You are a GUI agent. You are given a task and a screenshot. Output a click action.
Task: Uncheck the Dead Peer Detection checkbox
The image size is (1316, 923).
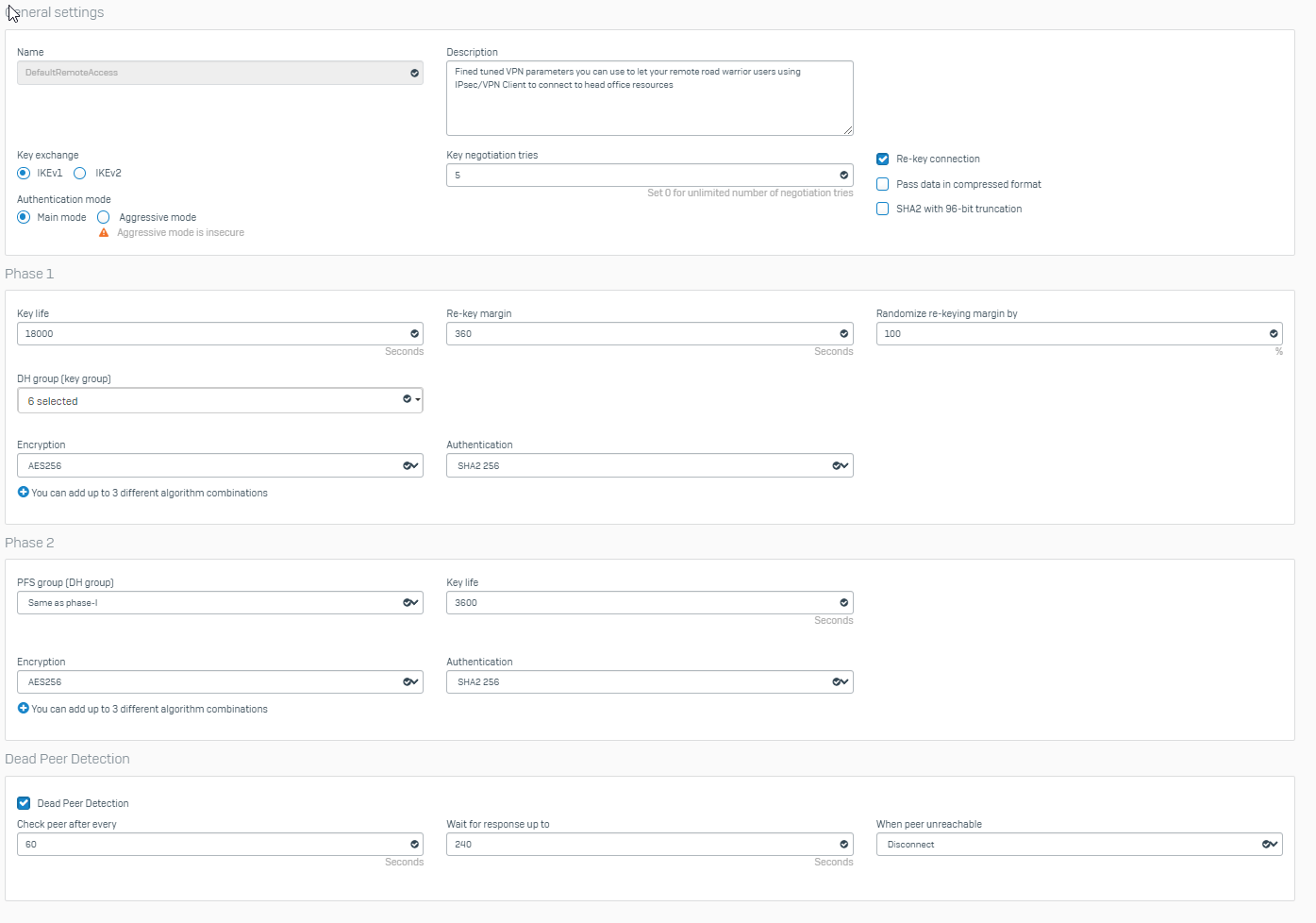click(x=24, y=804)
